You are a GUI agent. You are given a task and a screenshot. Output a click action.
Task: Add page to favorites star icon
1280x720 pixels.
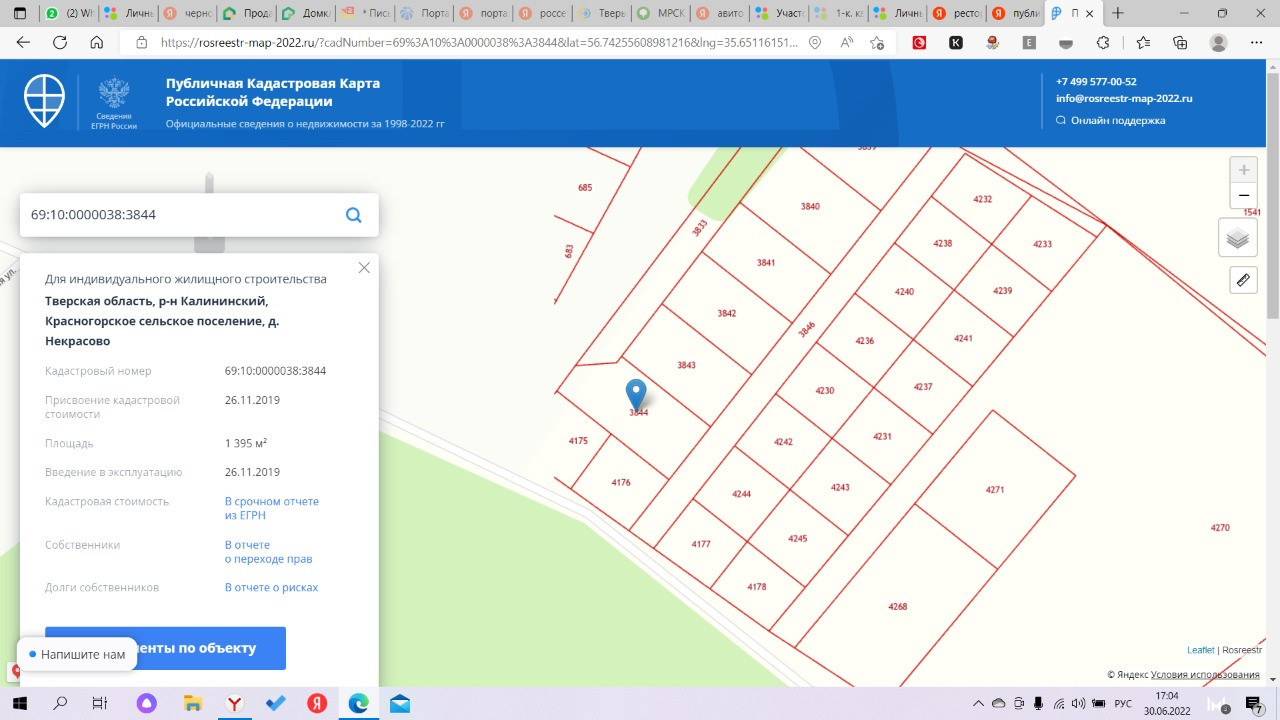[x=877, y=43]
